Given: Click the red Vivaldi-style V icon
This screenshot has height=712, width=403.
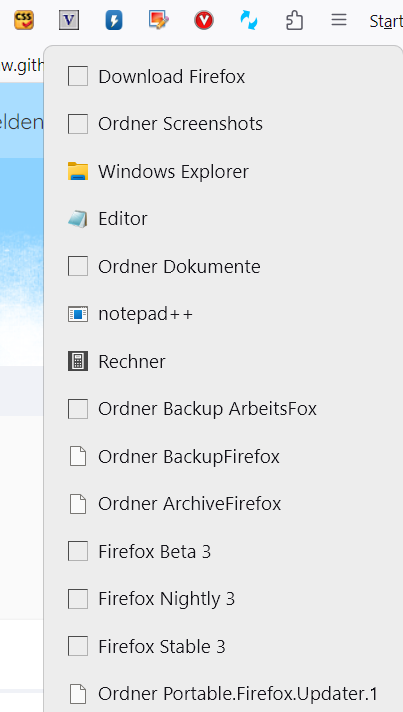Looking at the screenshot, I should coord(204,20).
